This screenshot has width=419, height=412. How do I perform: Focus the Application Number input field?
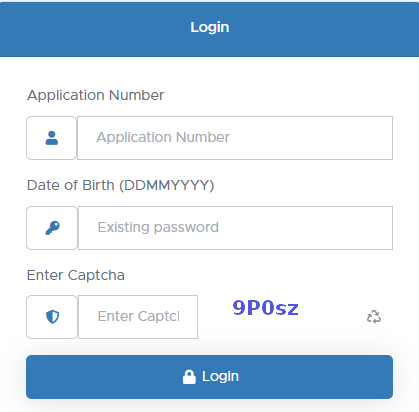235,138
